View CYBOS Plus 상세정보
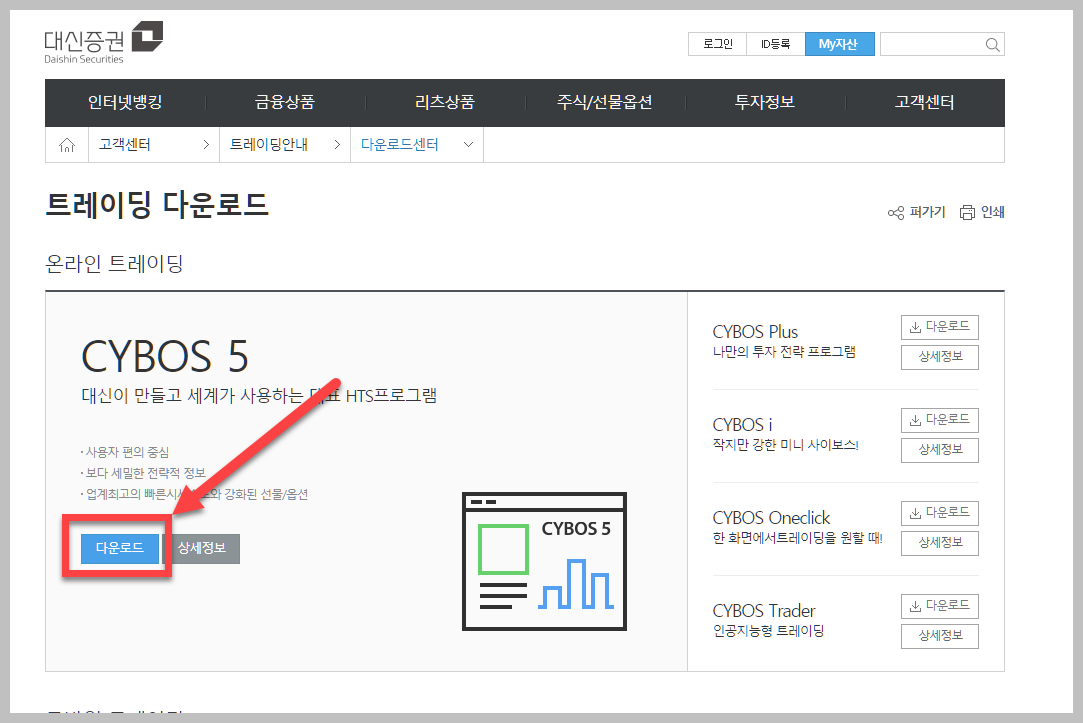1083x723 pixels. click(x=939, y=357)
